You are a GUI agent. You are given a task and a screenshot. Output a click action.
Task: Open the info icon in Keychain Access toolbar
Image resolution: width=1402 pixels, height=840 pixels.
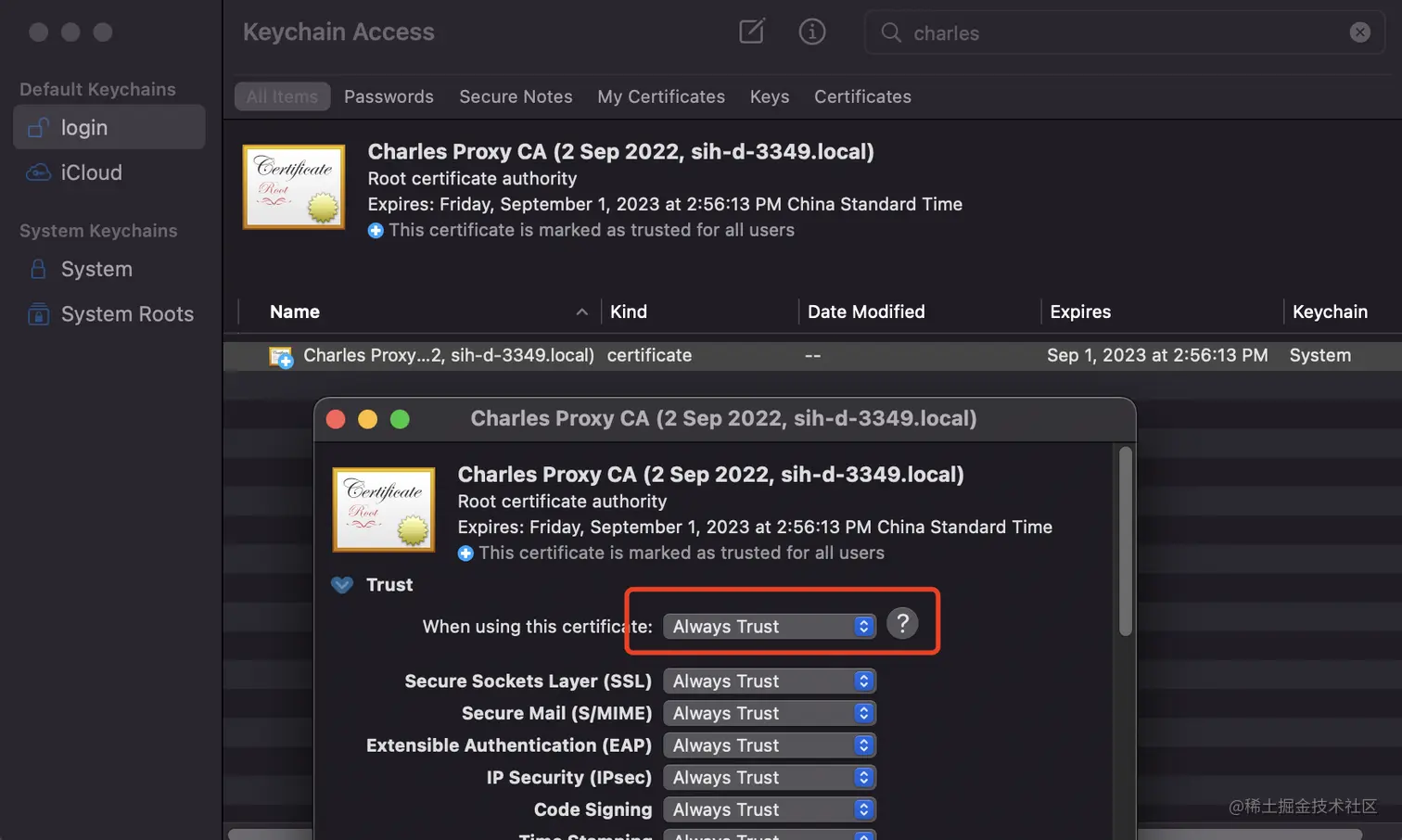(812, 32)
